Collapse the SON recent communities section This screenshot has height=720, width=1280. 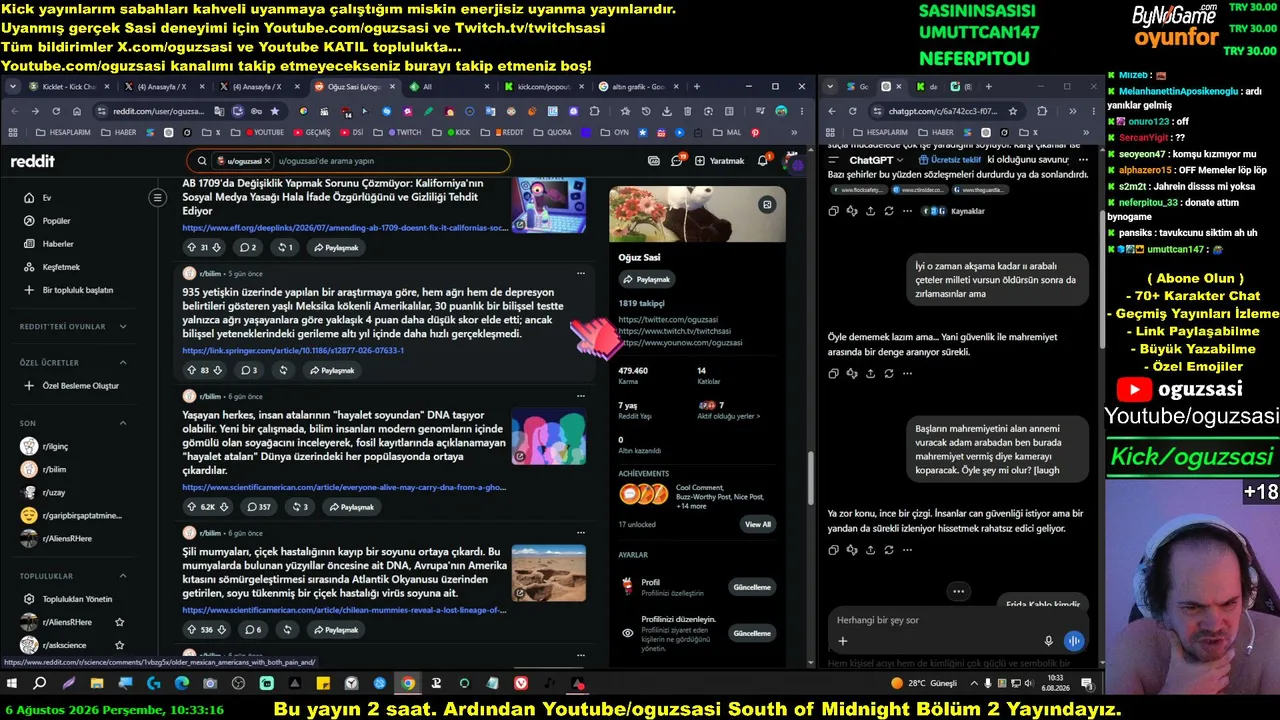pos(123,423)
